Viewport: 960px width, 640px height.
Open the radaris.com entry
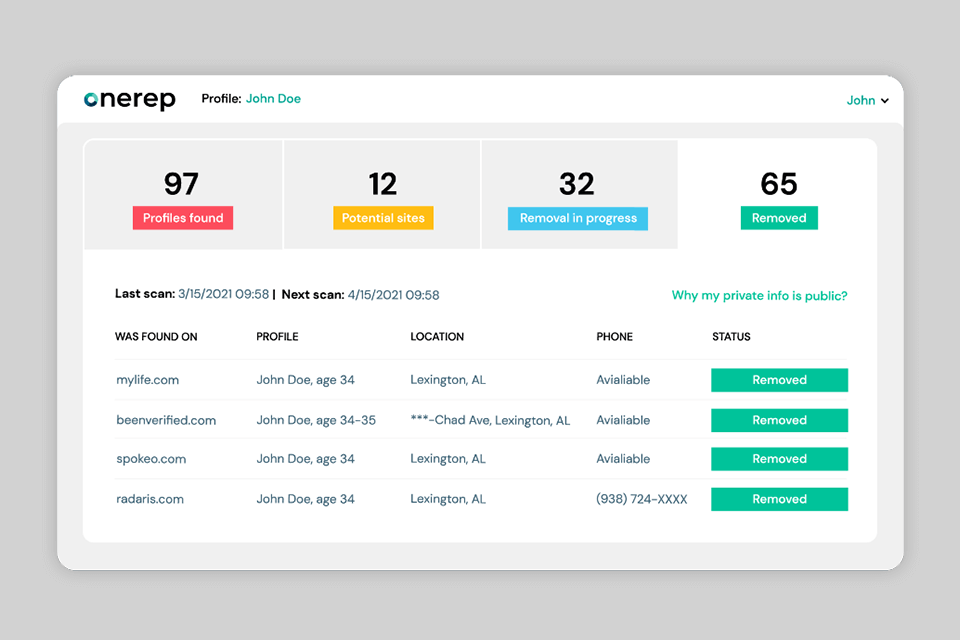150,499
